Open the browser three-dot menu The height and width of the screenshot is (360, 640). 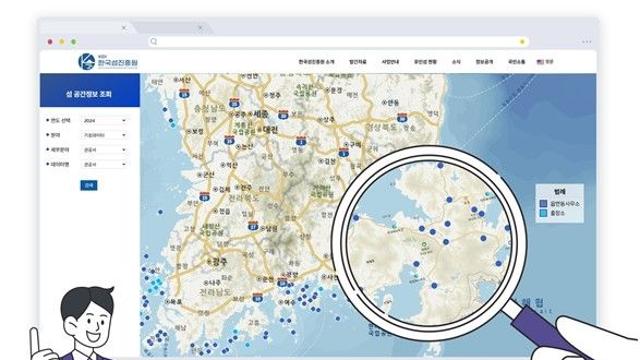[x=587, y=42]
